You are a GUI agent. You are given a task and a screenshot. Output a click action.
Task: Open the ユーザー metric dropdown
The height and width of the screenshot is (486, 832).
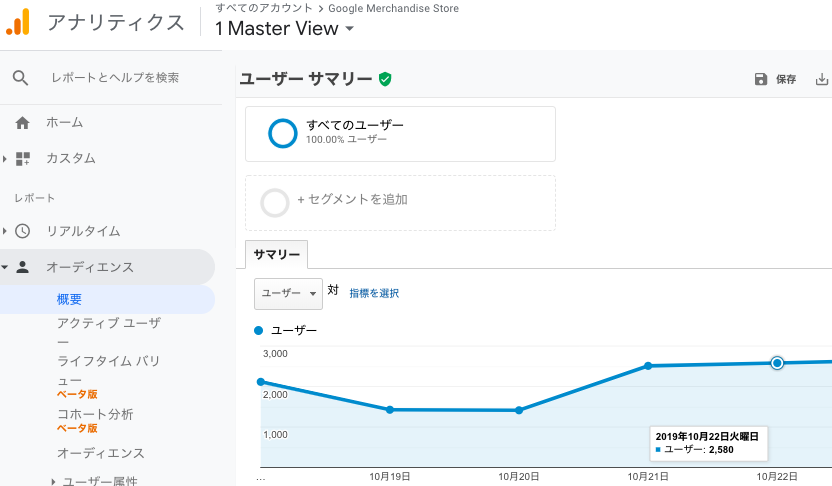pos(288,293)
